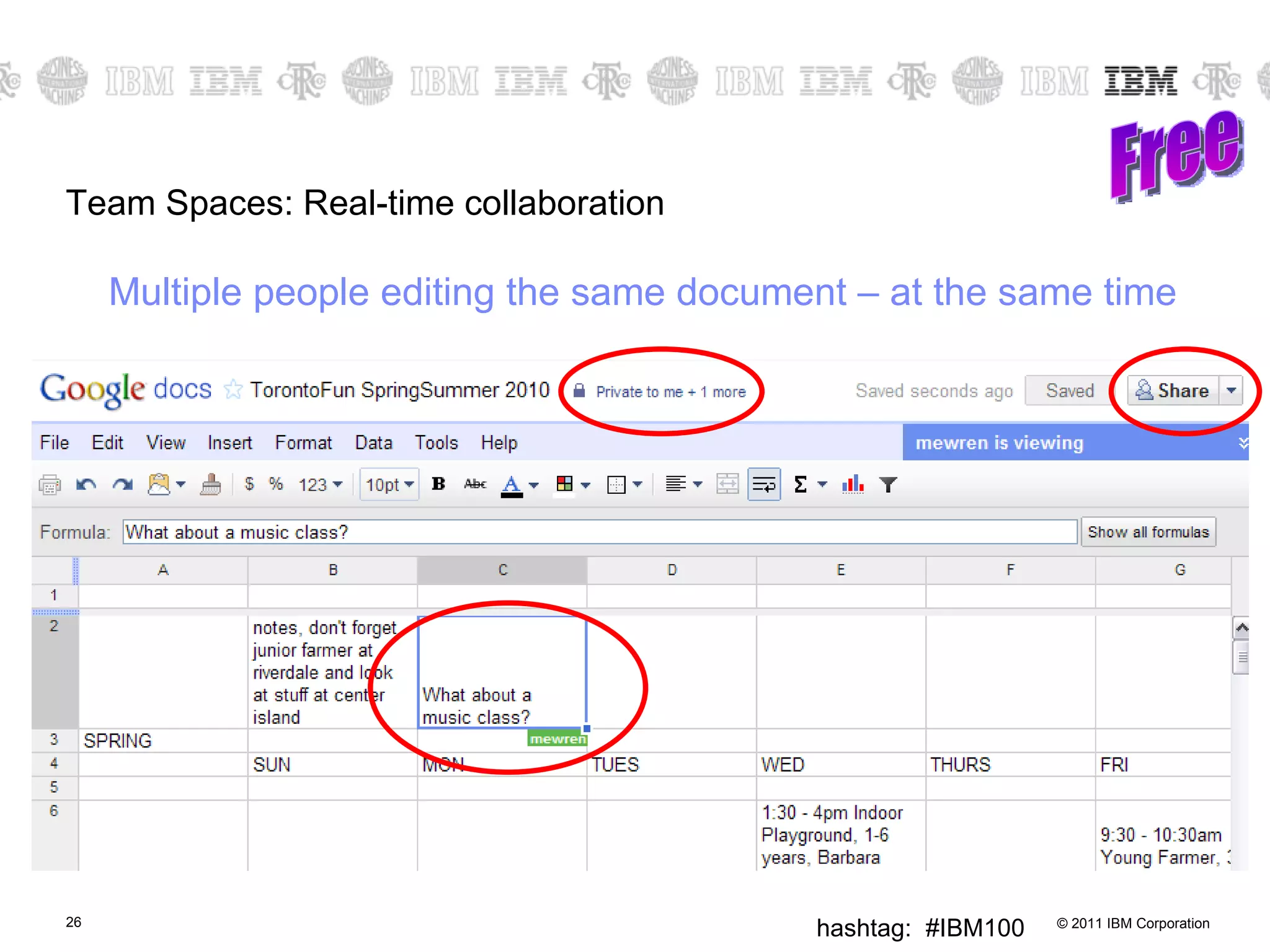Open the Help menu
Screen dimensions: 1270x952
(x=499, y=443)
